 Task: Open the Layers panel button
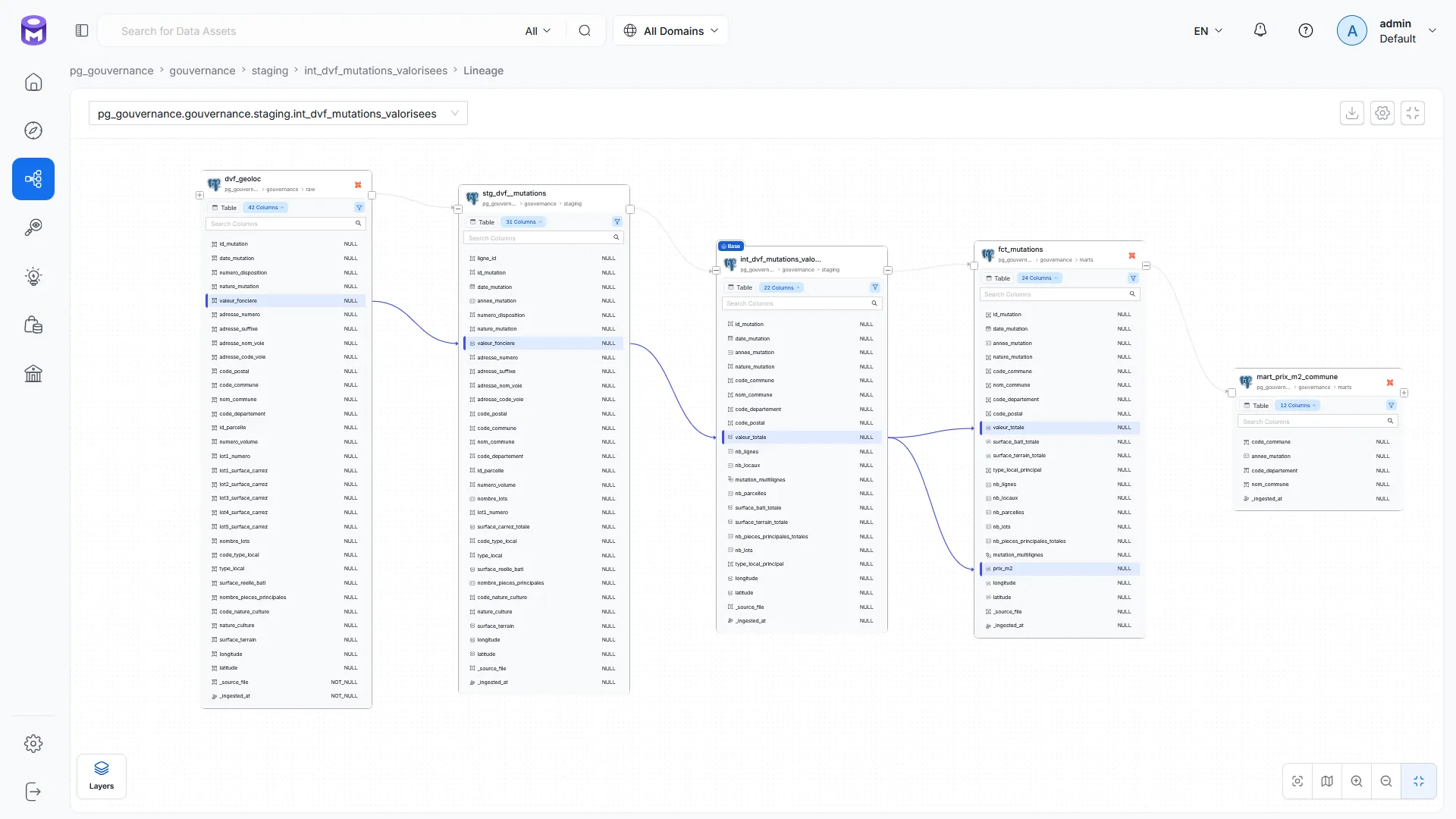(102, 776)
